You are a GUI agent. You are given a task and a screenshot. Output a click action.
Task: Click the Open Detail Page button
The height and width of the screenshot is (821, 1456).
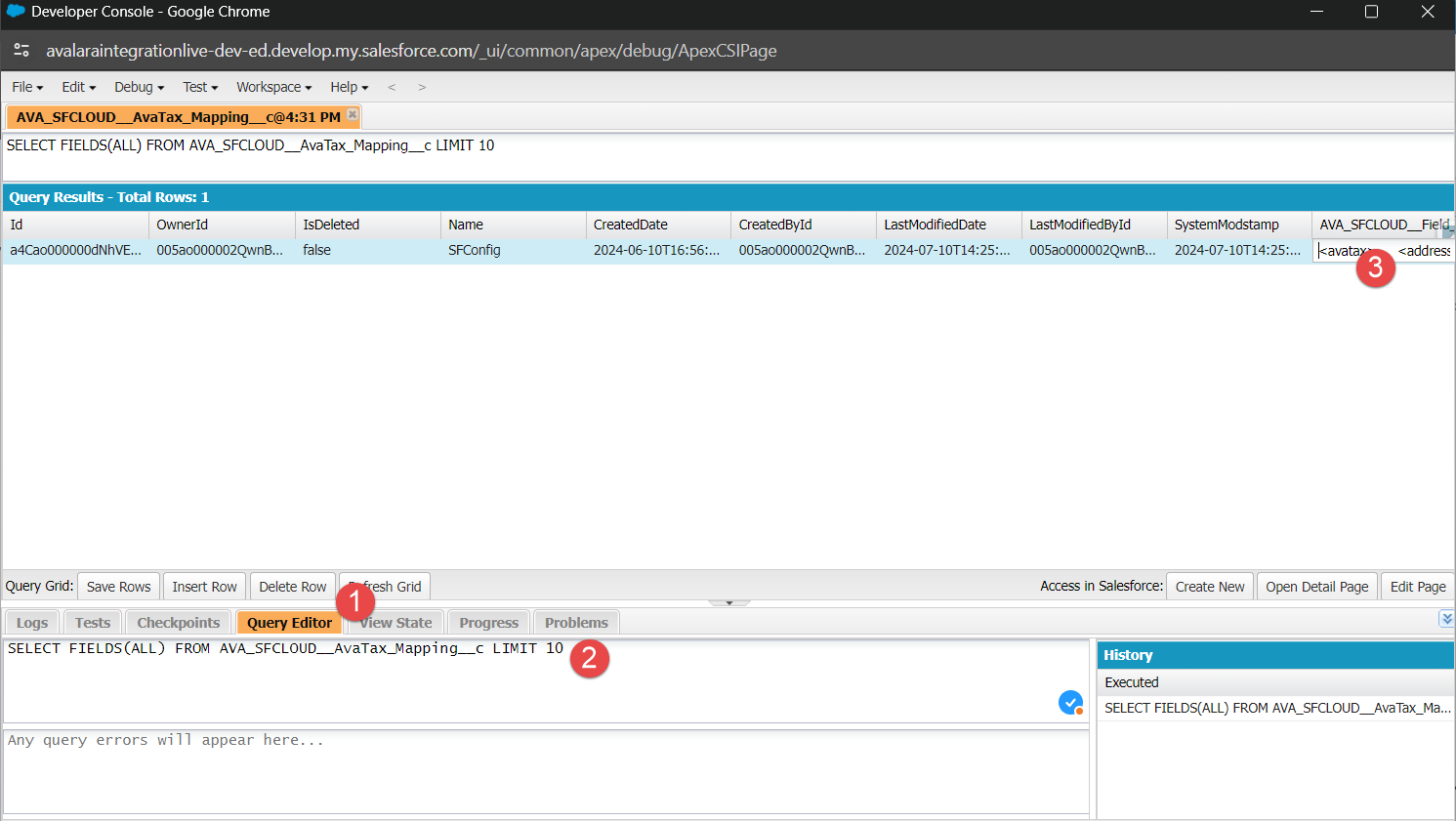click(x=1317, y=587)
